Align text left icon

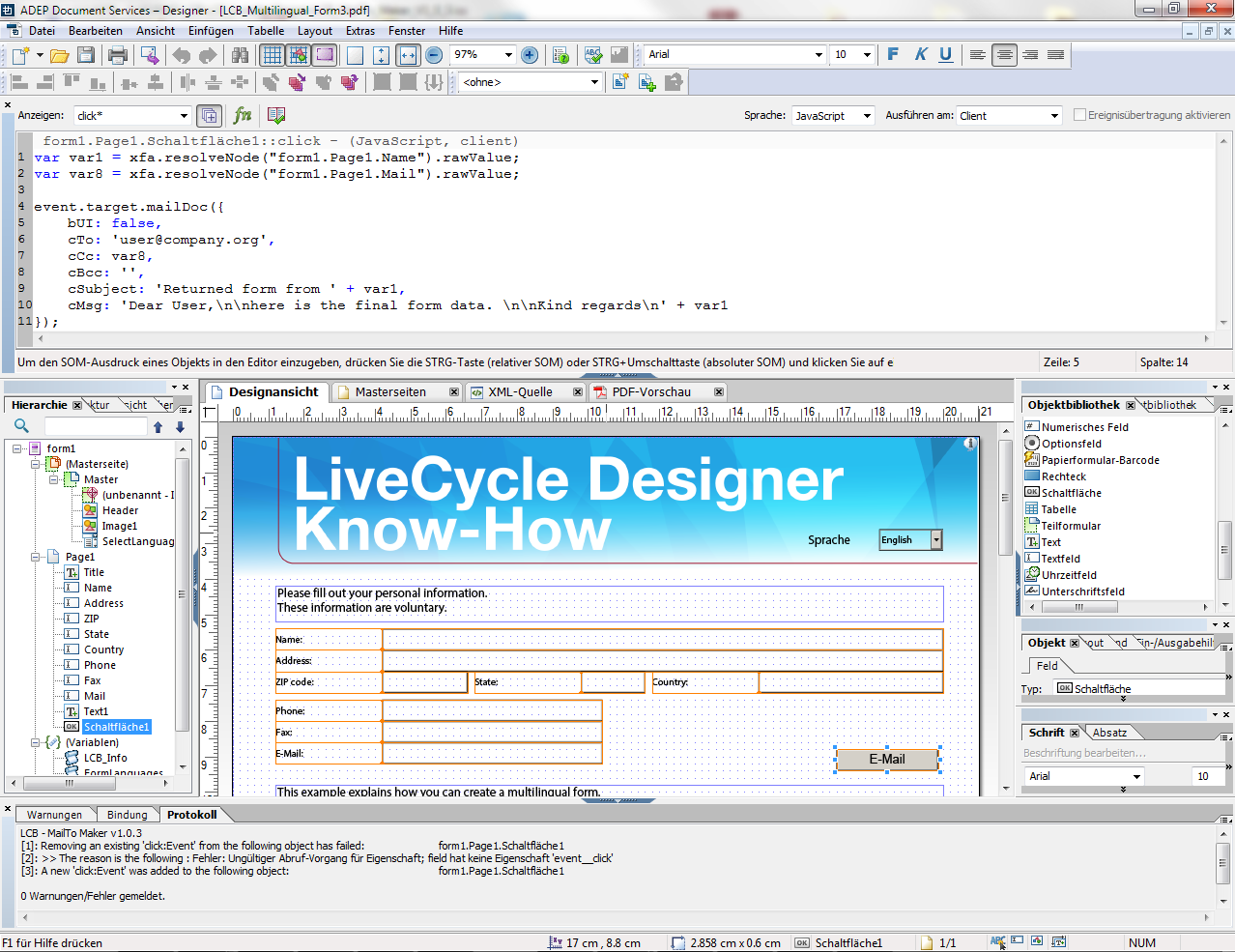click(978, 55)
